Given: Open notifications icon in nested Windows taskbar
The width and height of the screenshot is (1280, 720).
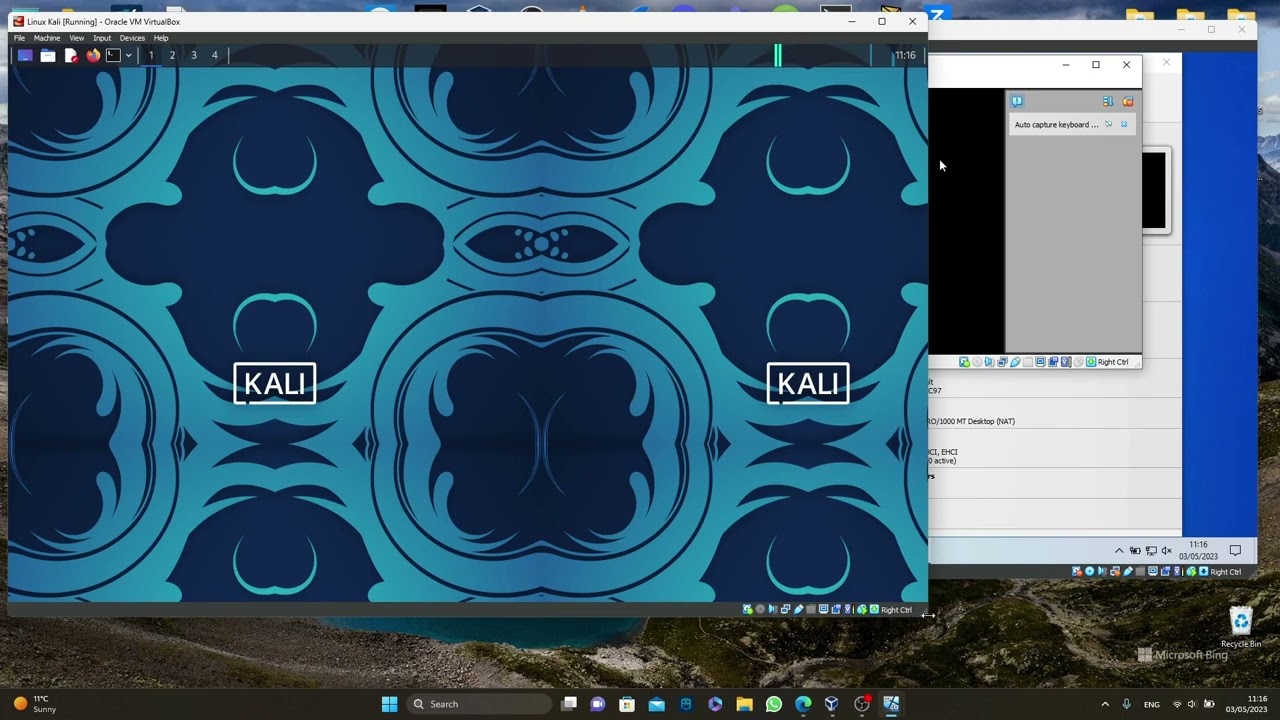Looking at the screenshot, I should click(1235, 550).
